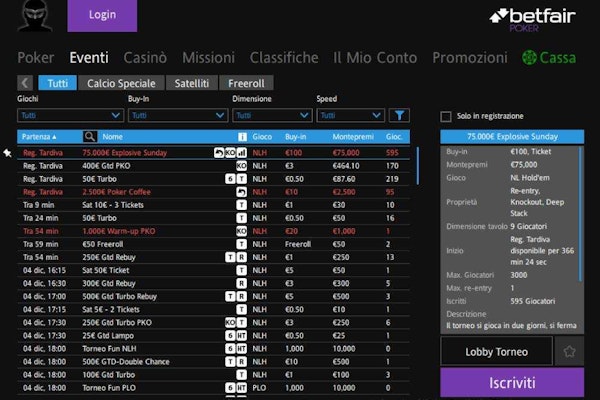Click R icon on 500€ GTD-Double Chance row

click(x=241, y=361)
